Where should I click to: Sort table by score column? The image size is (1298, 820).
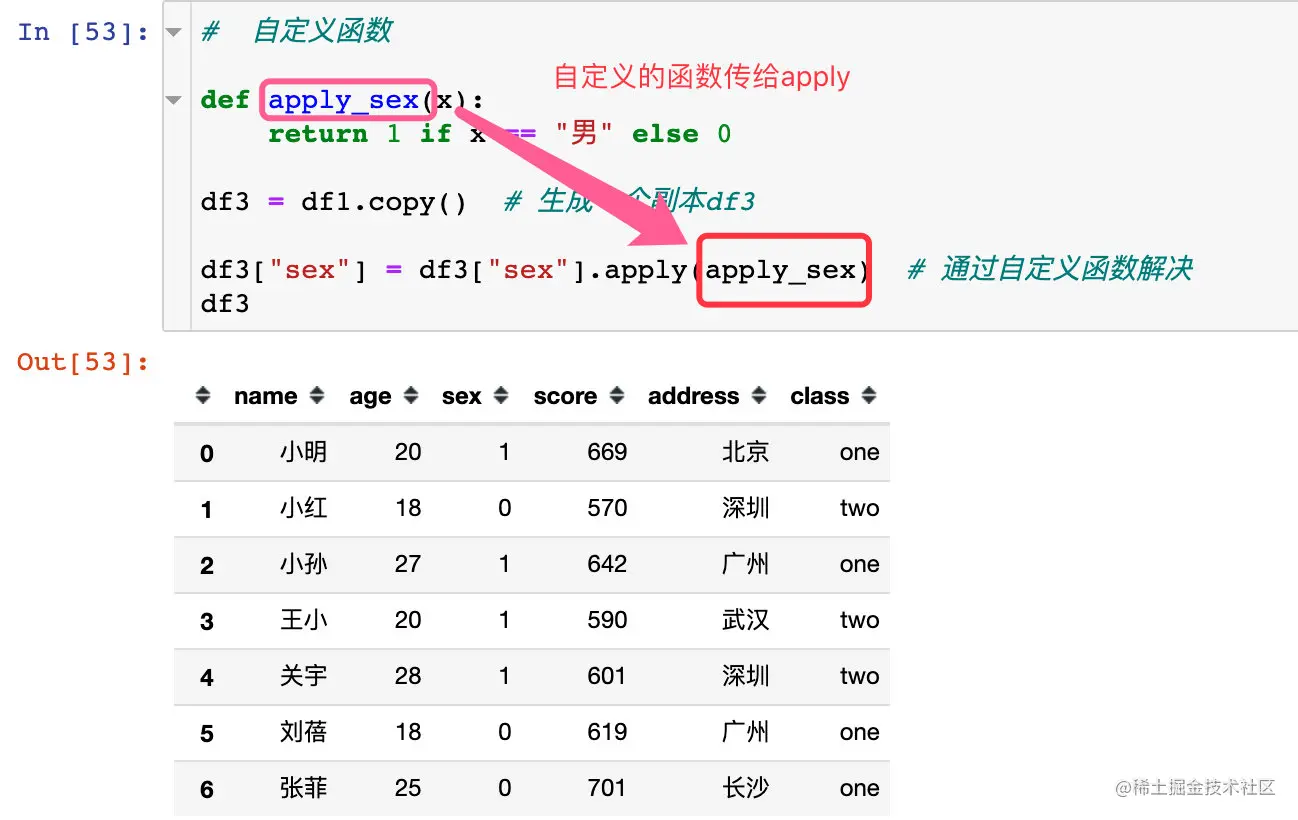pos(617,396)
